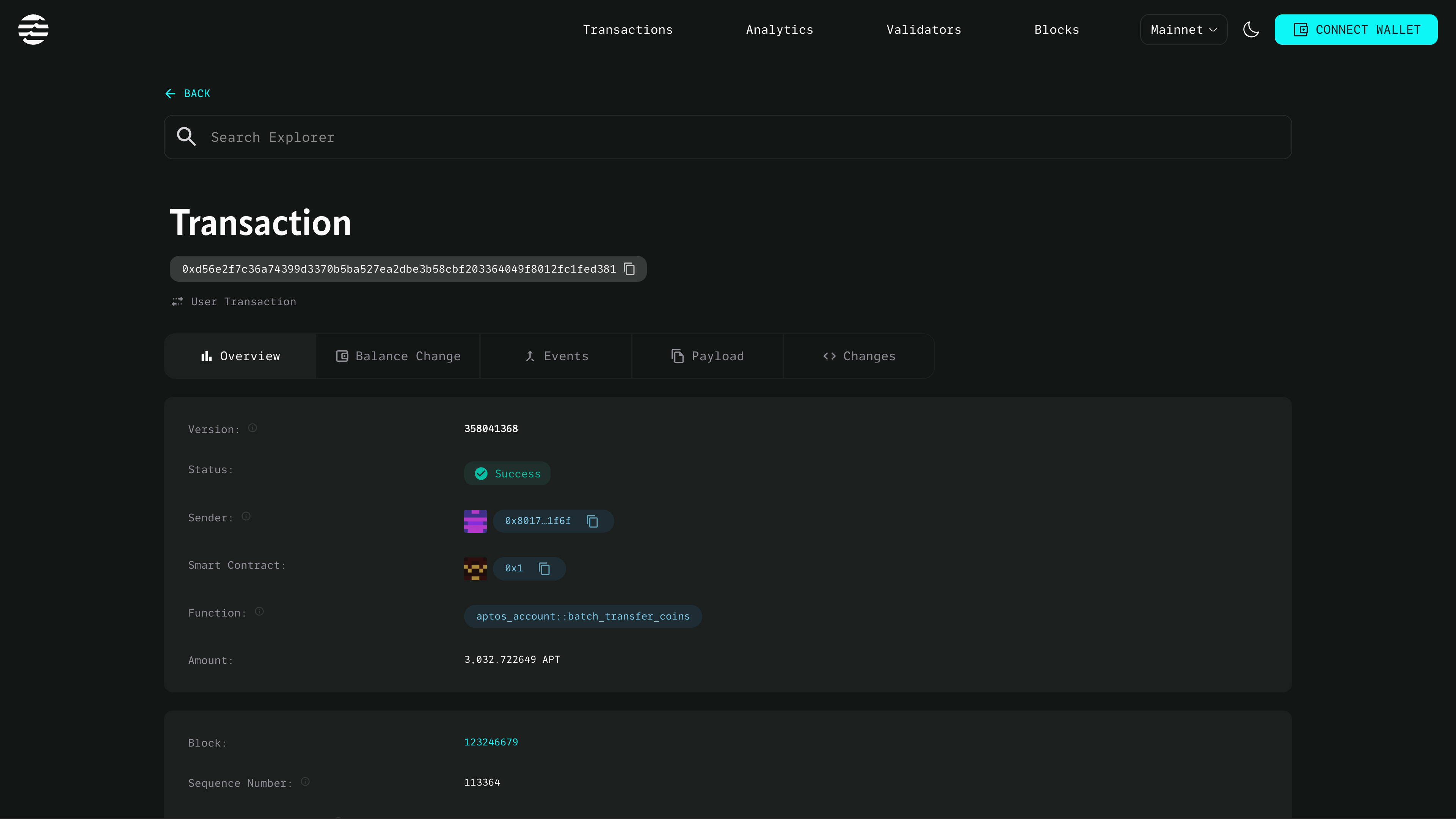
Task: Click the Aptos logo icon
Action: [33, 30]
